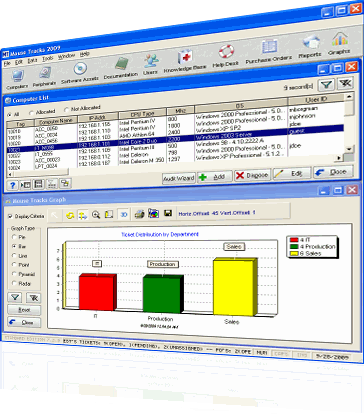Click the blue question mark help icon
364x416 pixels.
12,185
